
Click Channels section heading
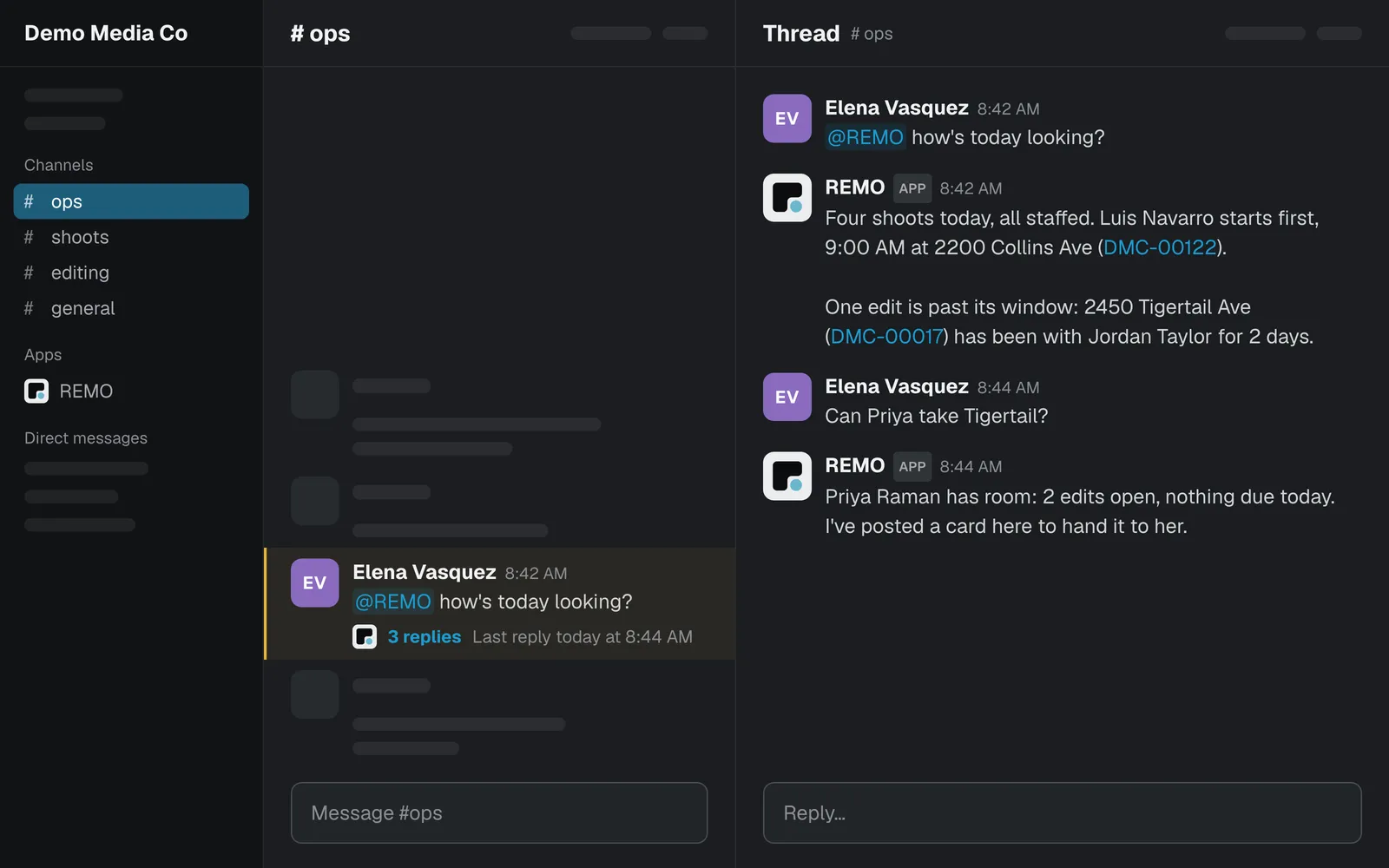58,165
